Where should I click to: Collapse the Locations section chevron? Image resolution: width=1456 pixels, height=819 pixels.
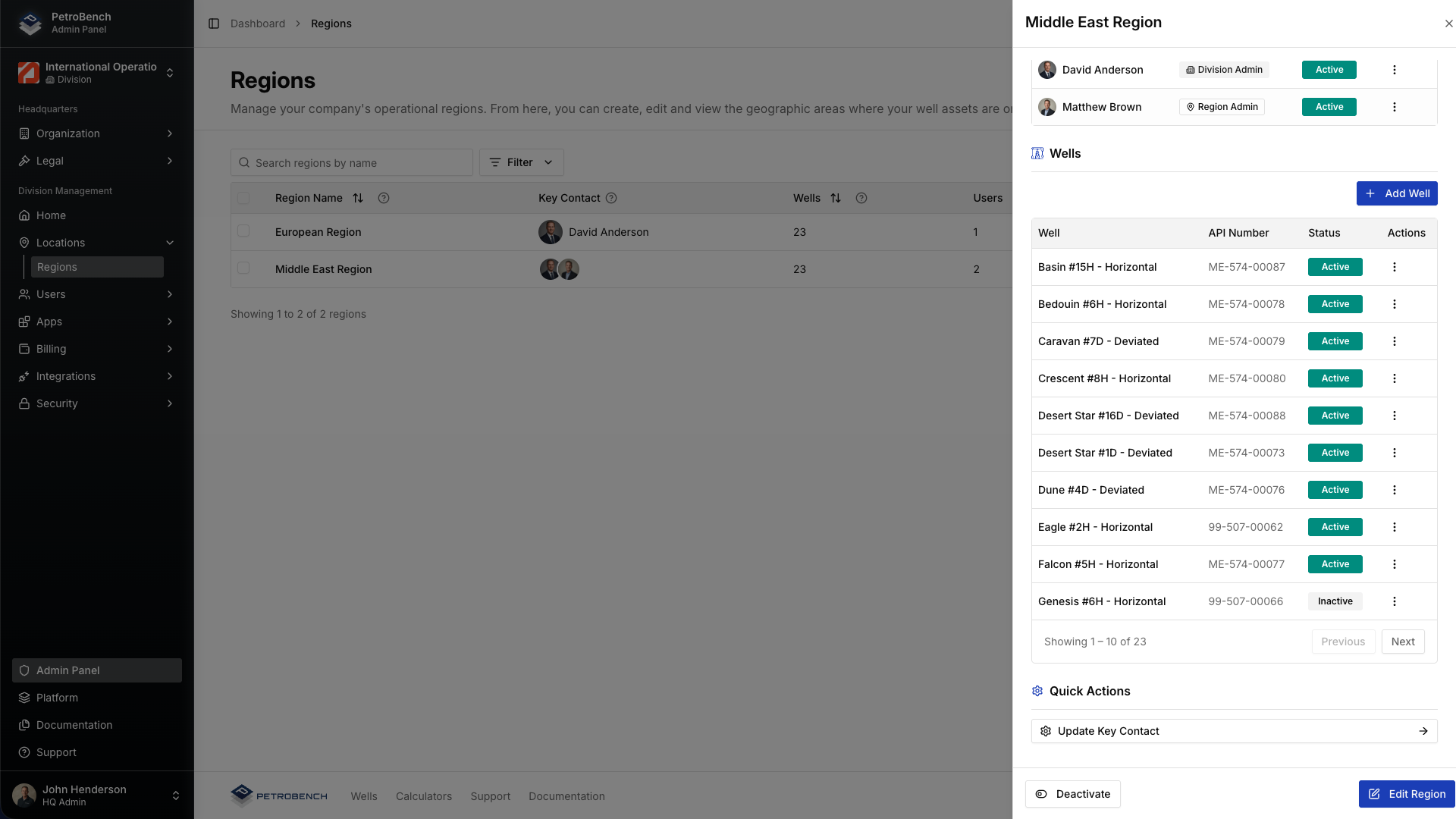170,243
